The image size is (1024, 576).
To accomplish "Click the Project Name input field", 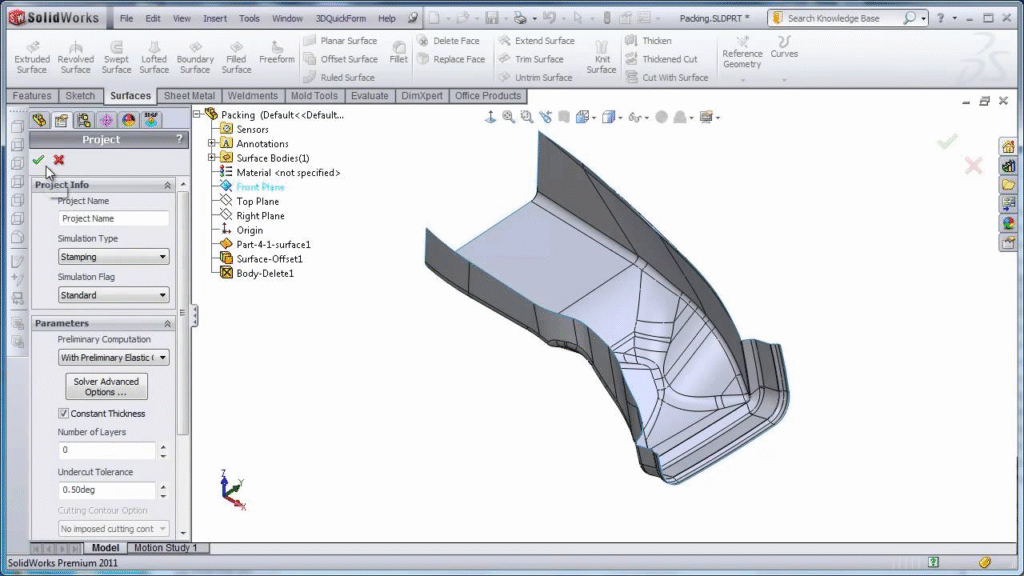I will (113, 219).
